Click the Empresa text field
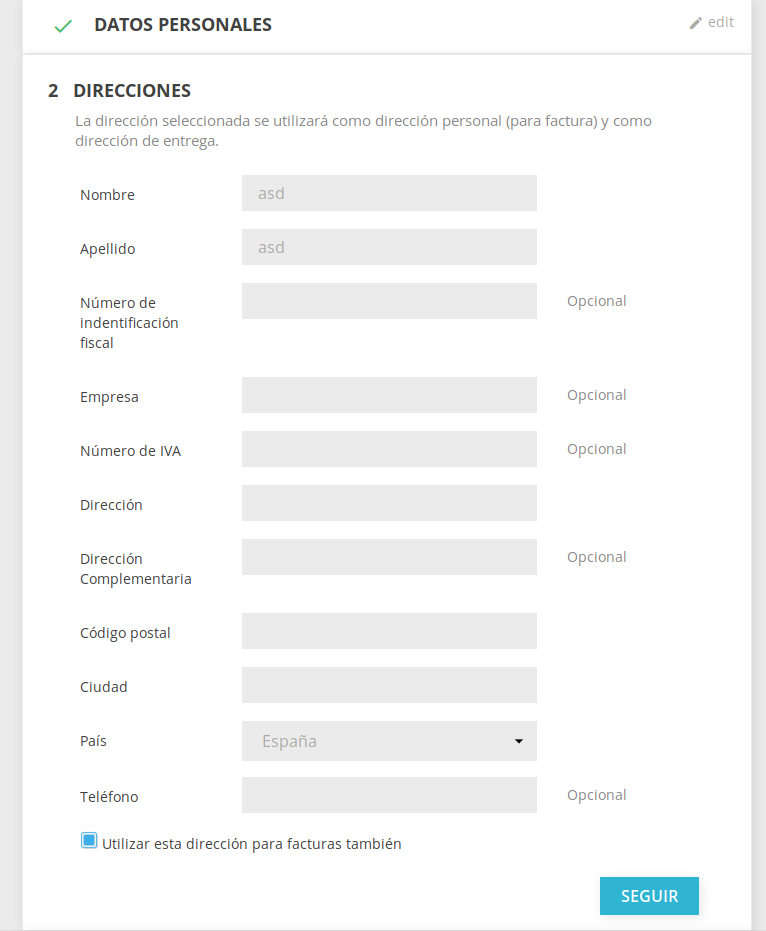Image resolution: width=766 pixels, height=931 pixels. click(389, 395)
